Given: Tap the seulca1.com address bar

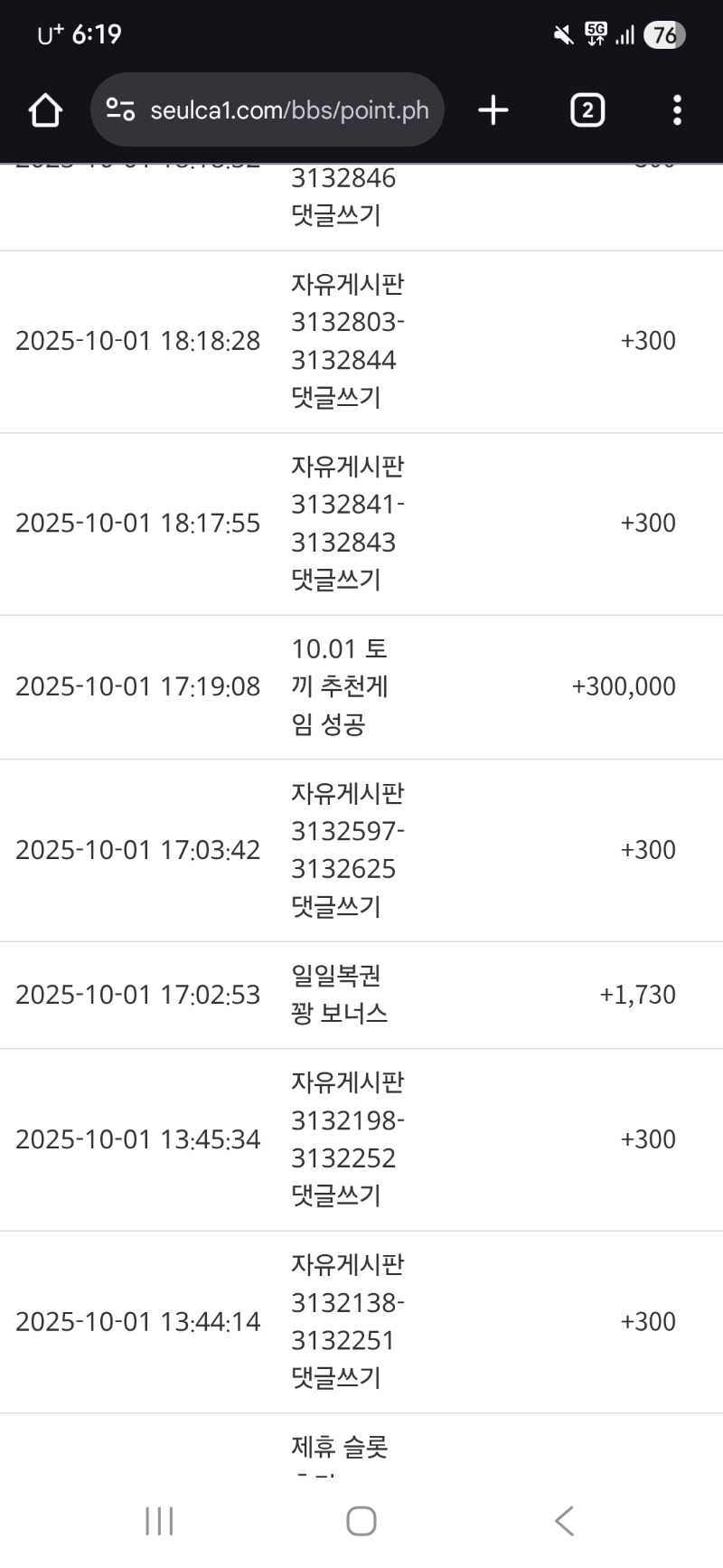Looking at the screenshot, I should point(289,110).
